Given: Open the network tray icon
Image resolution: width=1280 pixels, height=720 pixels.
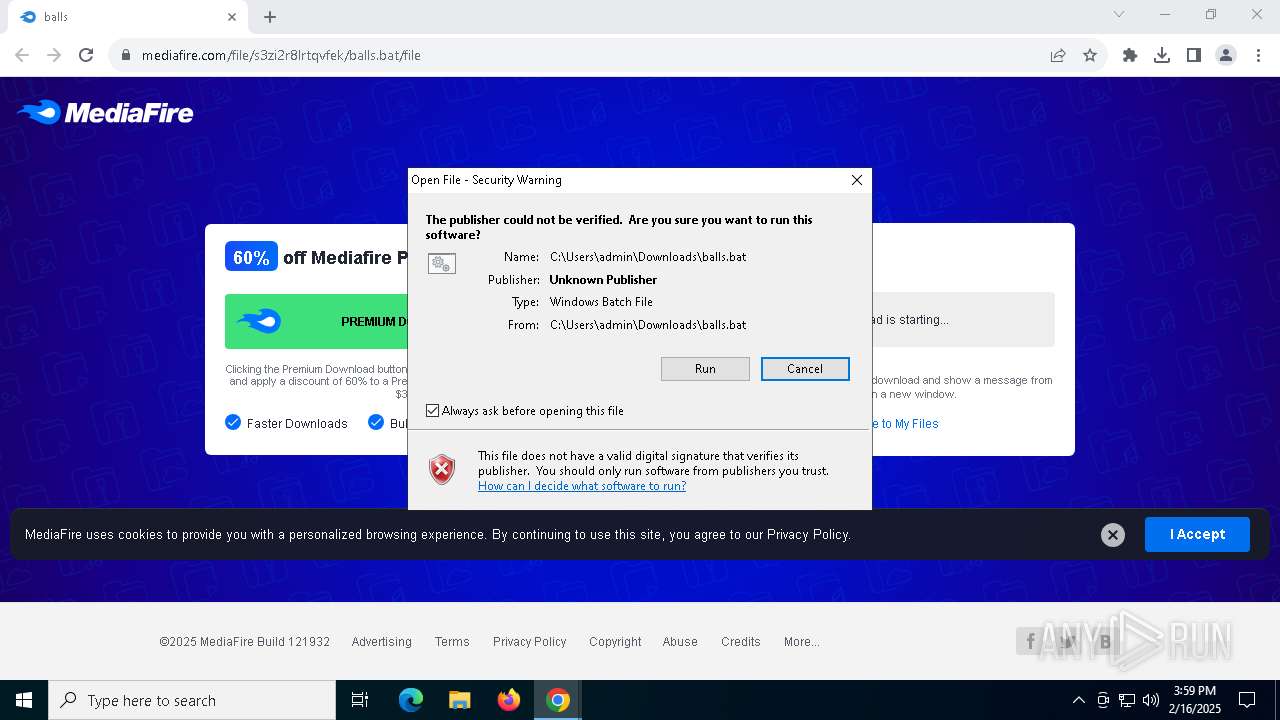Looking at the screenshot, I should point(1127,700).
